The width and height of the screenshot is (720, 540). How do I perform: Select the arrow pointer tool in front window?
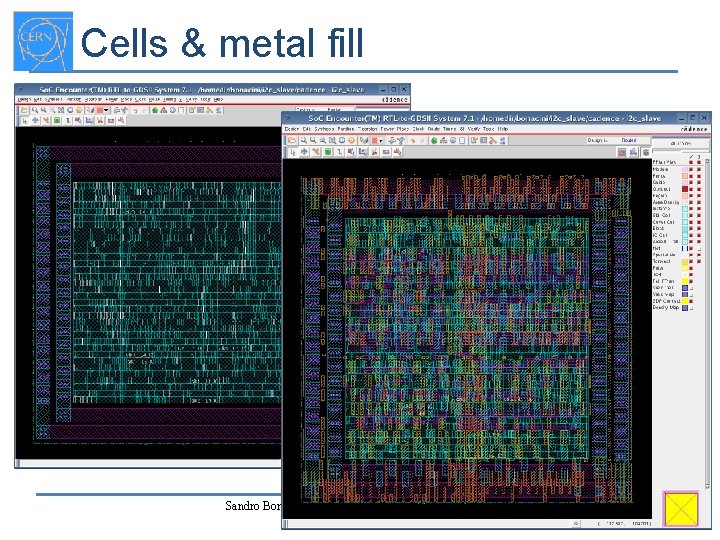tap(293, 152)
